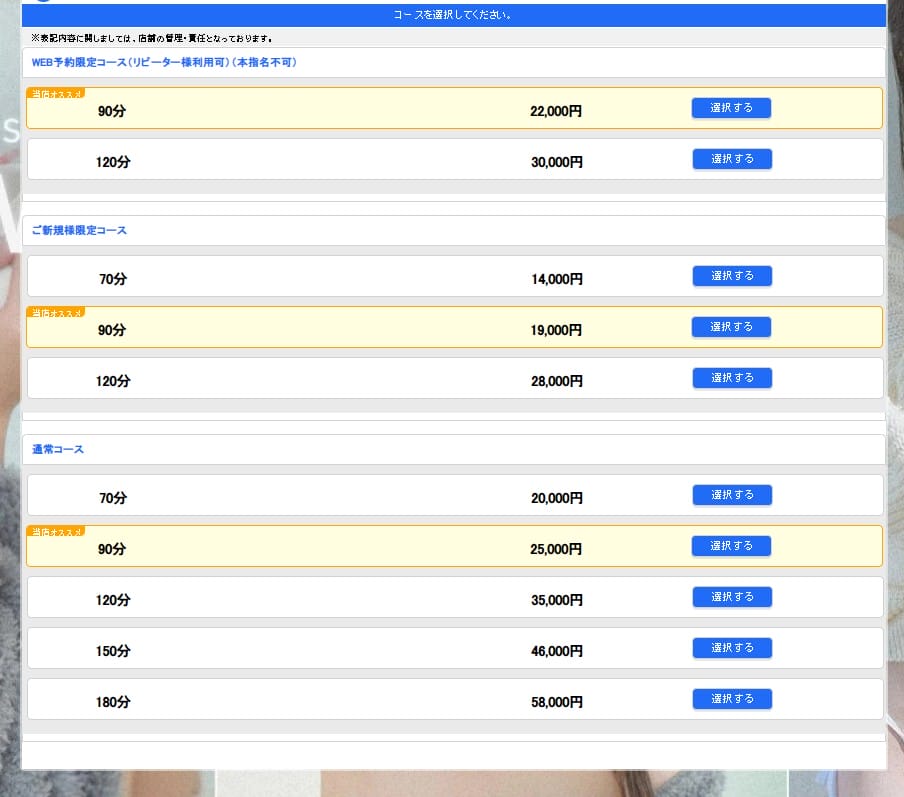Select the 120分 28,000円 course
This screenshot has width=904, height=797.
pyautogui.click(x=731, y=377)
